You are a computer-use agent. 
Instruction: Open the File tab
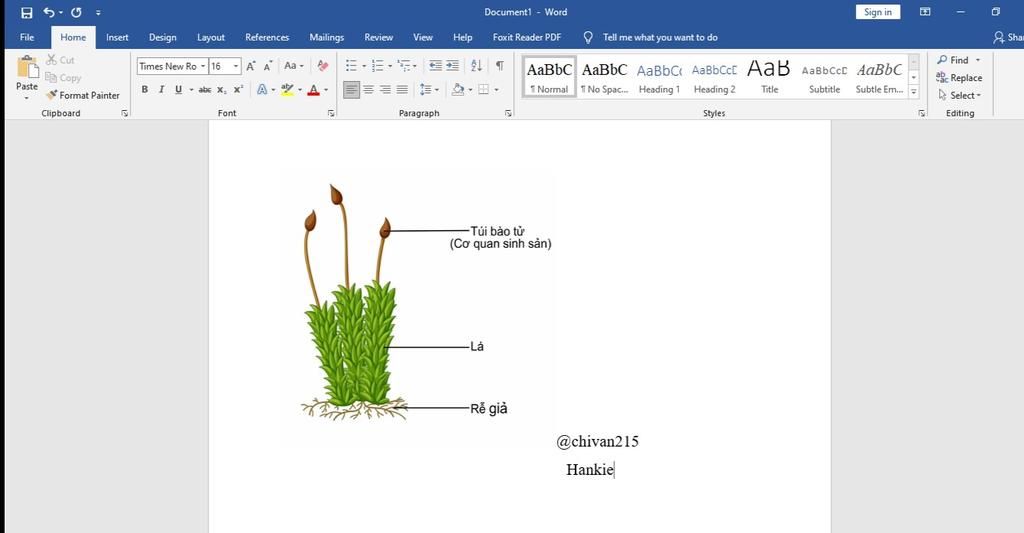[27, 37]
